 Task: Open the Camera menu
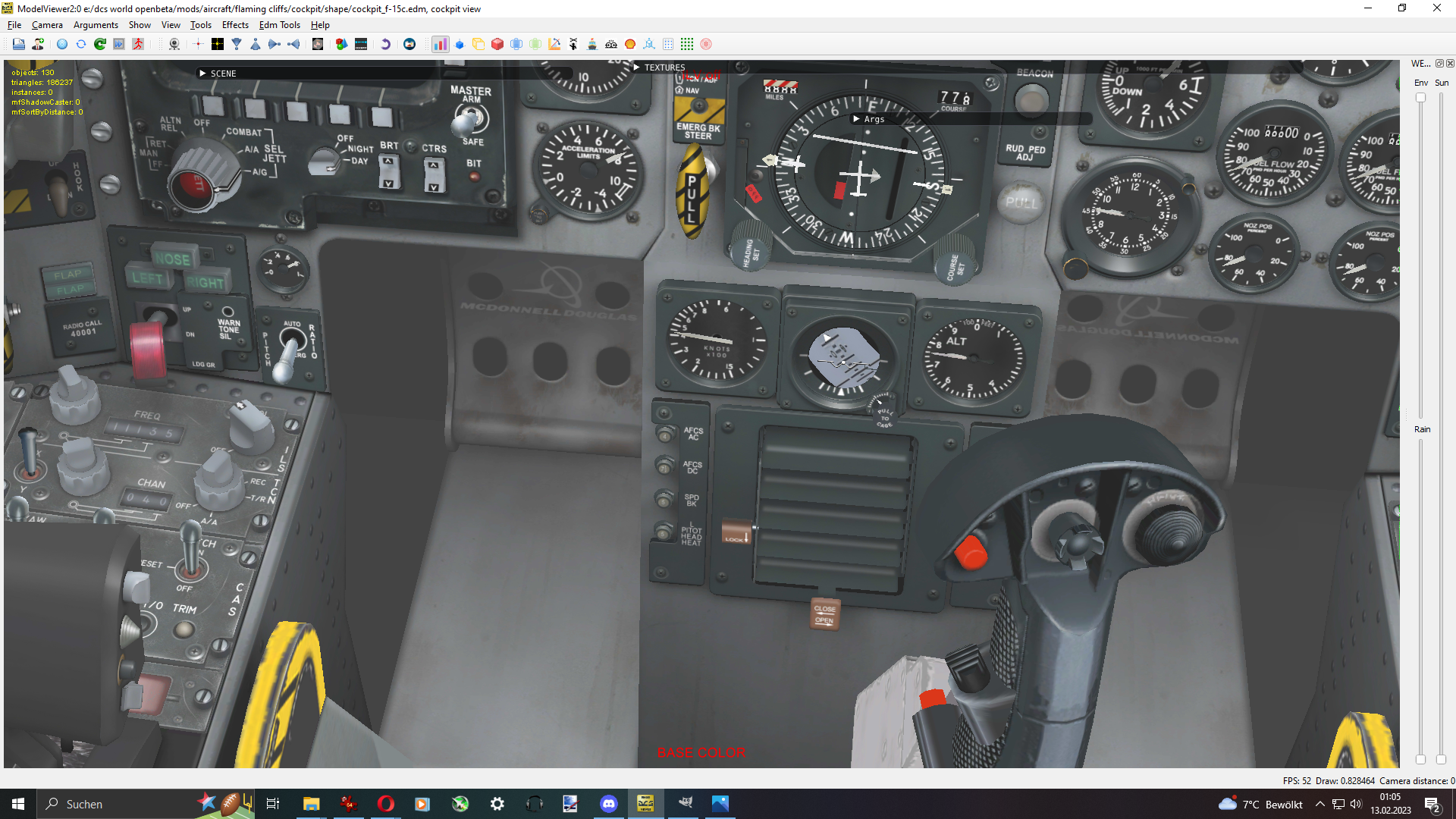pyautogui.click(x=47, y=25)
